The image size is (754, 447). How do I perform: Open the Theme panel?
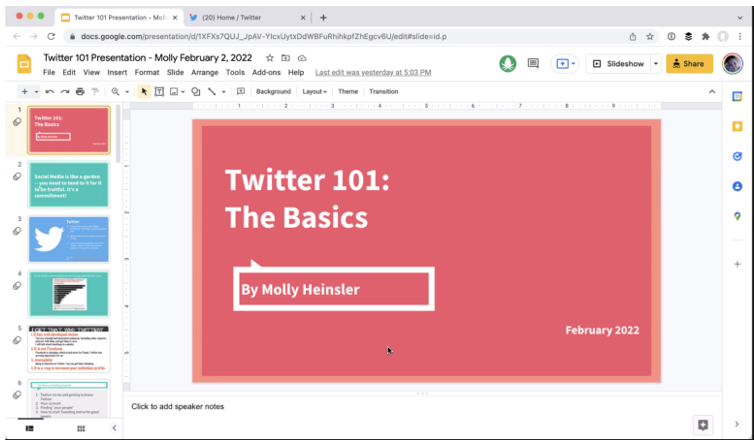click(x=348, y=91)
